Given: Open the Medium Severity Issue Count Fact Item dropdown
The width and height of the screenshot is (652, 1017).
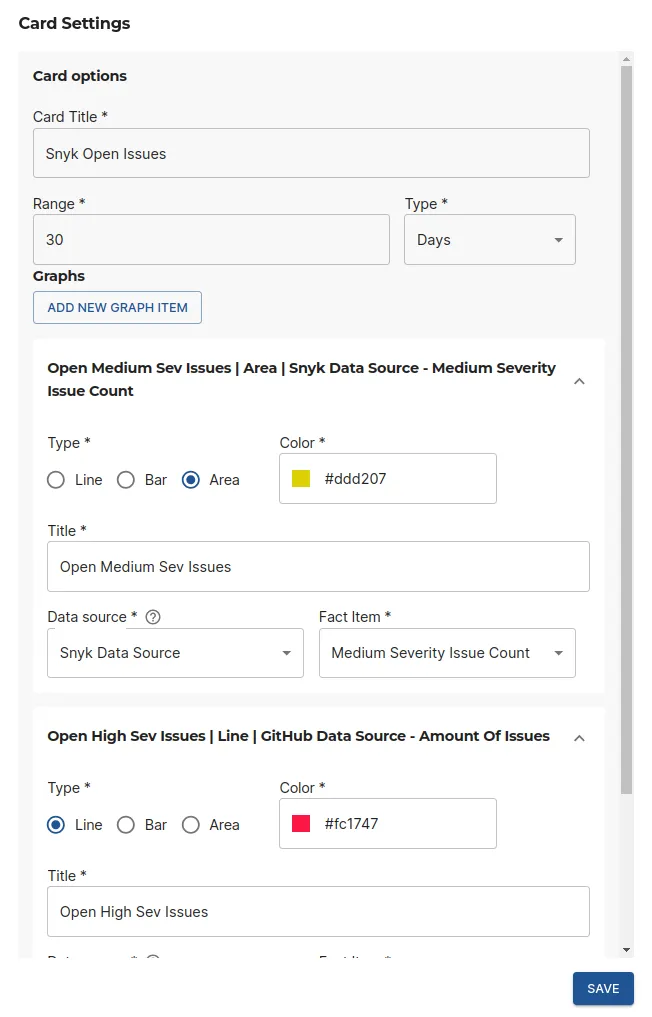Looking at the screenshot, I should coord(447,652).
